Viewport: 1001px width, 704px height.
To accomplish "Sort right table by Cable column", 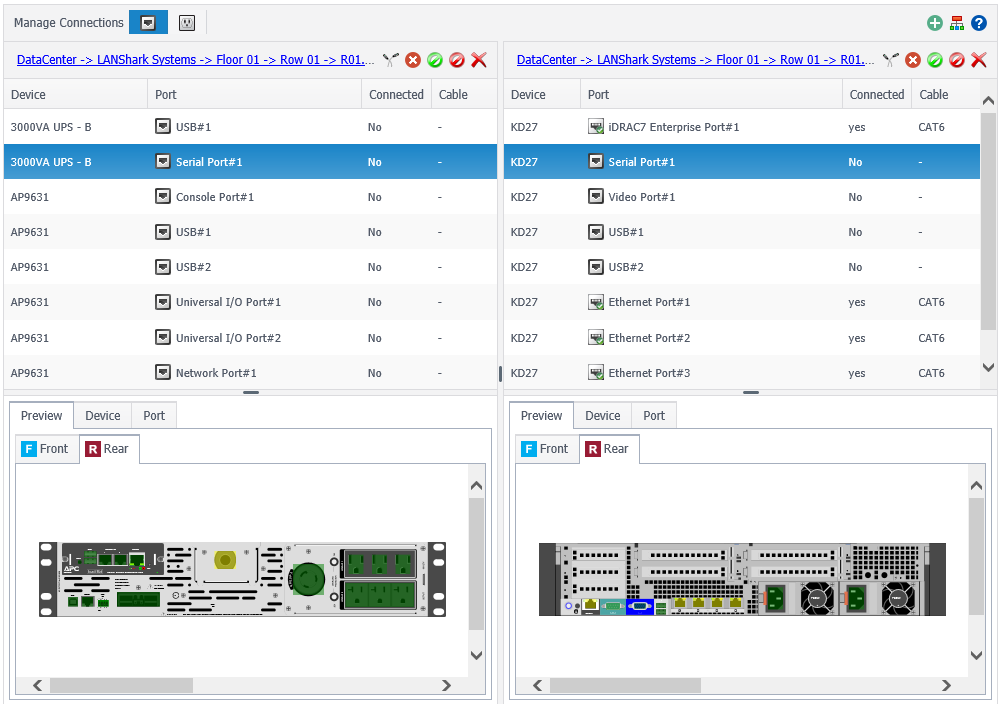I will 945,94.
